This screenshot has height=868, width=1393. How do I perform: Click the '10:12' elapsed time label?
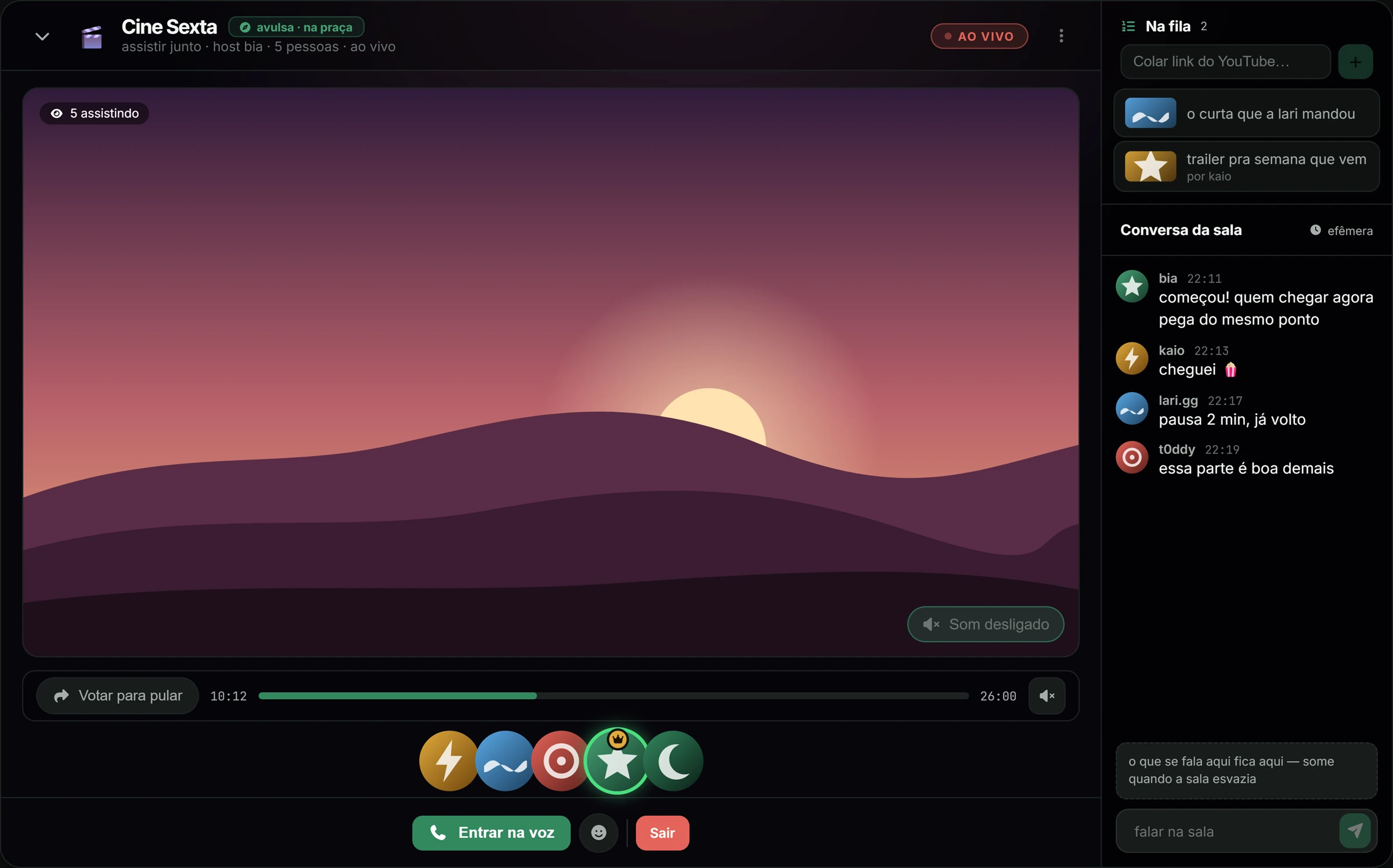[x=228, y=696]
